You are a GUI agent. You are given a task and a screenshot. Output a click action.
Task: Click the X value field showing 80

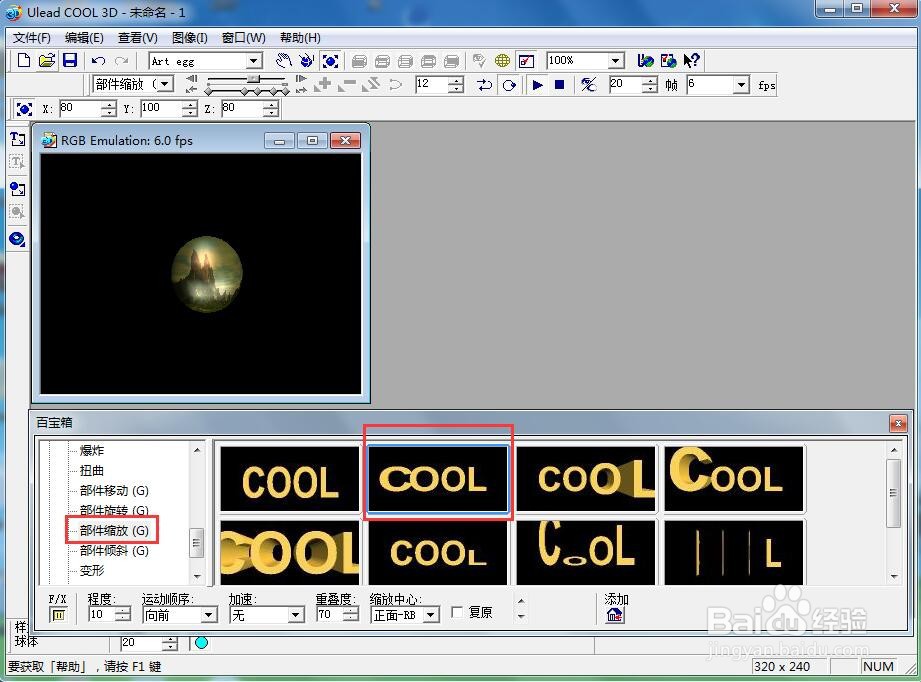click(x=80, y=109)
